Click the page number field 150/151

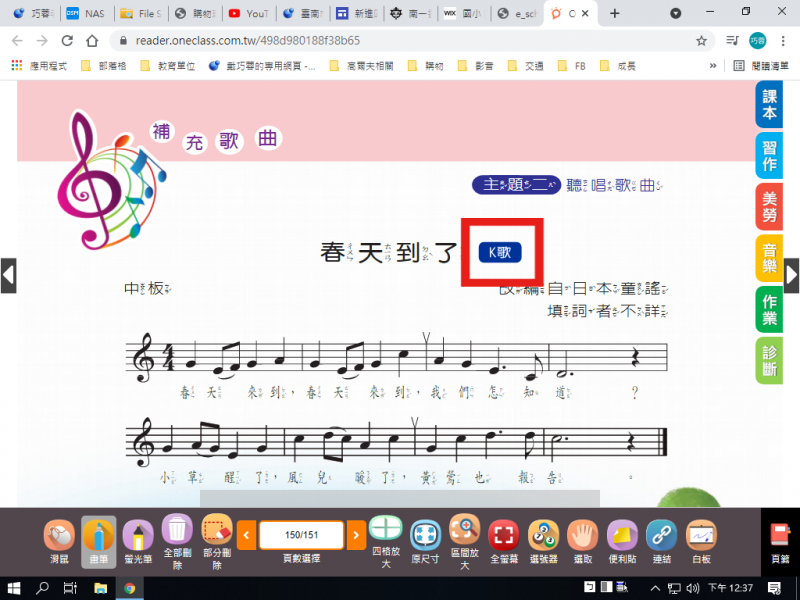(301, 535)
